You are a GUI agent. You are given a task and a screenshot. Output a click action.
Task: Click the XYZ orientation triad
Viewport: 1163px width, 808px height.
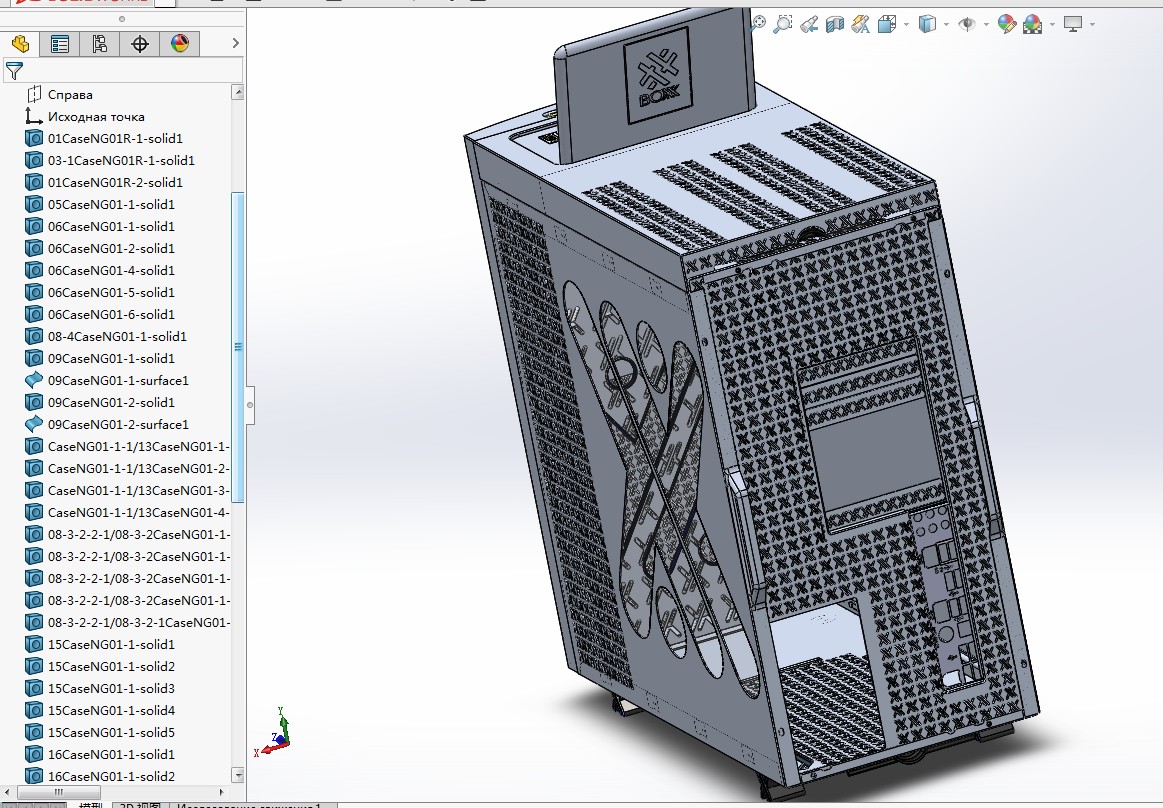point(272,732)
